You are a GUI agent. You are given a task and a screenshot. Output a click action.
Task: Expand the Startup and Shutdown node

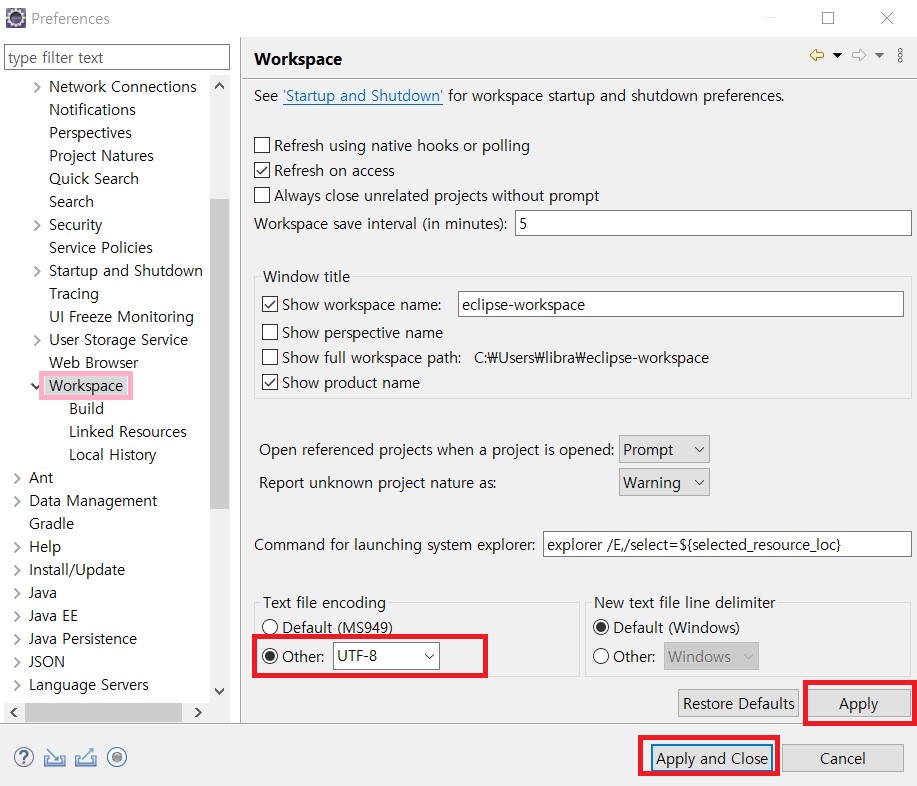tap(37, 271)
